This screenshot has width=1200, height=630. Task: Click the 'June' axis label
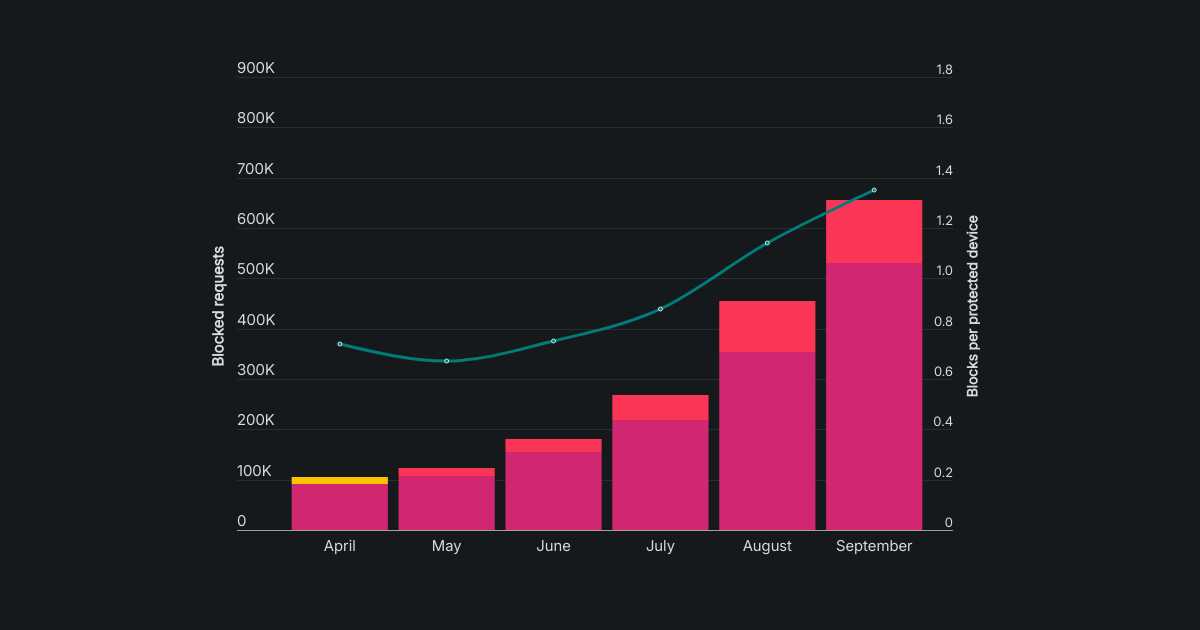click(x=554, y=546)
